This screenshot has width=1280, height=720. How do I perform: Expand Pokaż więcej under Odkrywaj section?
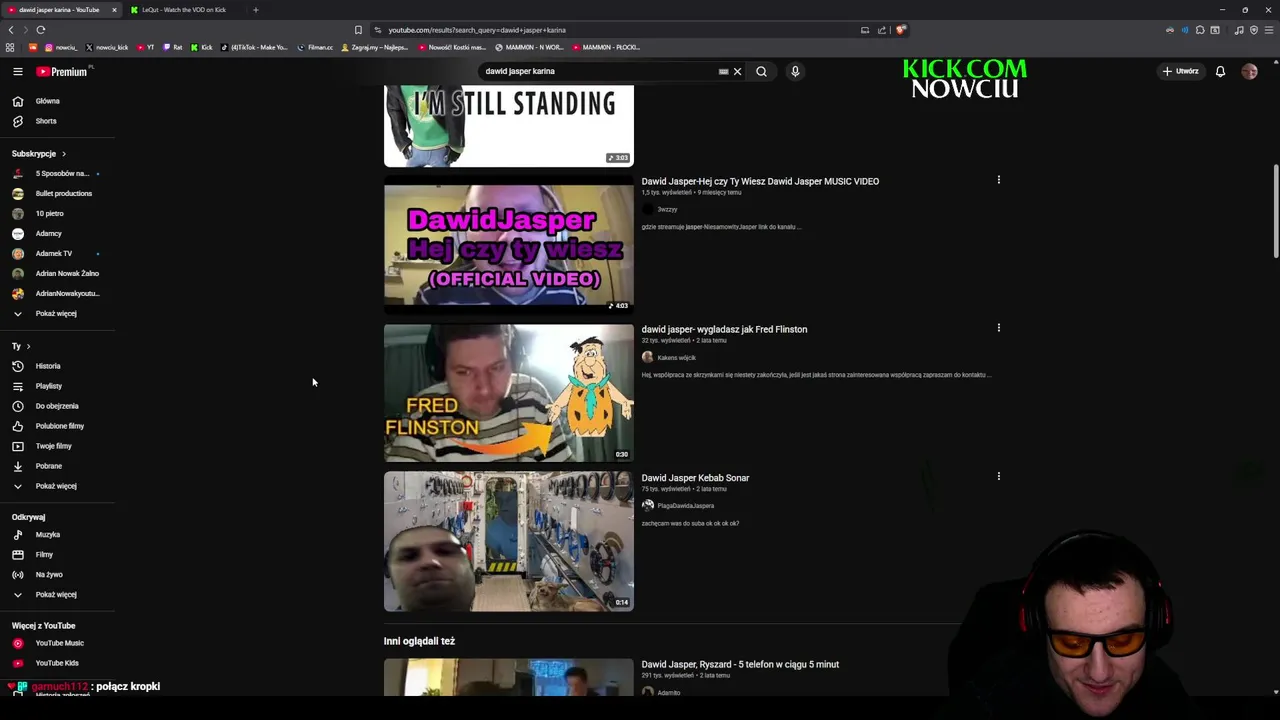point(57,594)
